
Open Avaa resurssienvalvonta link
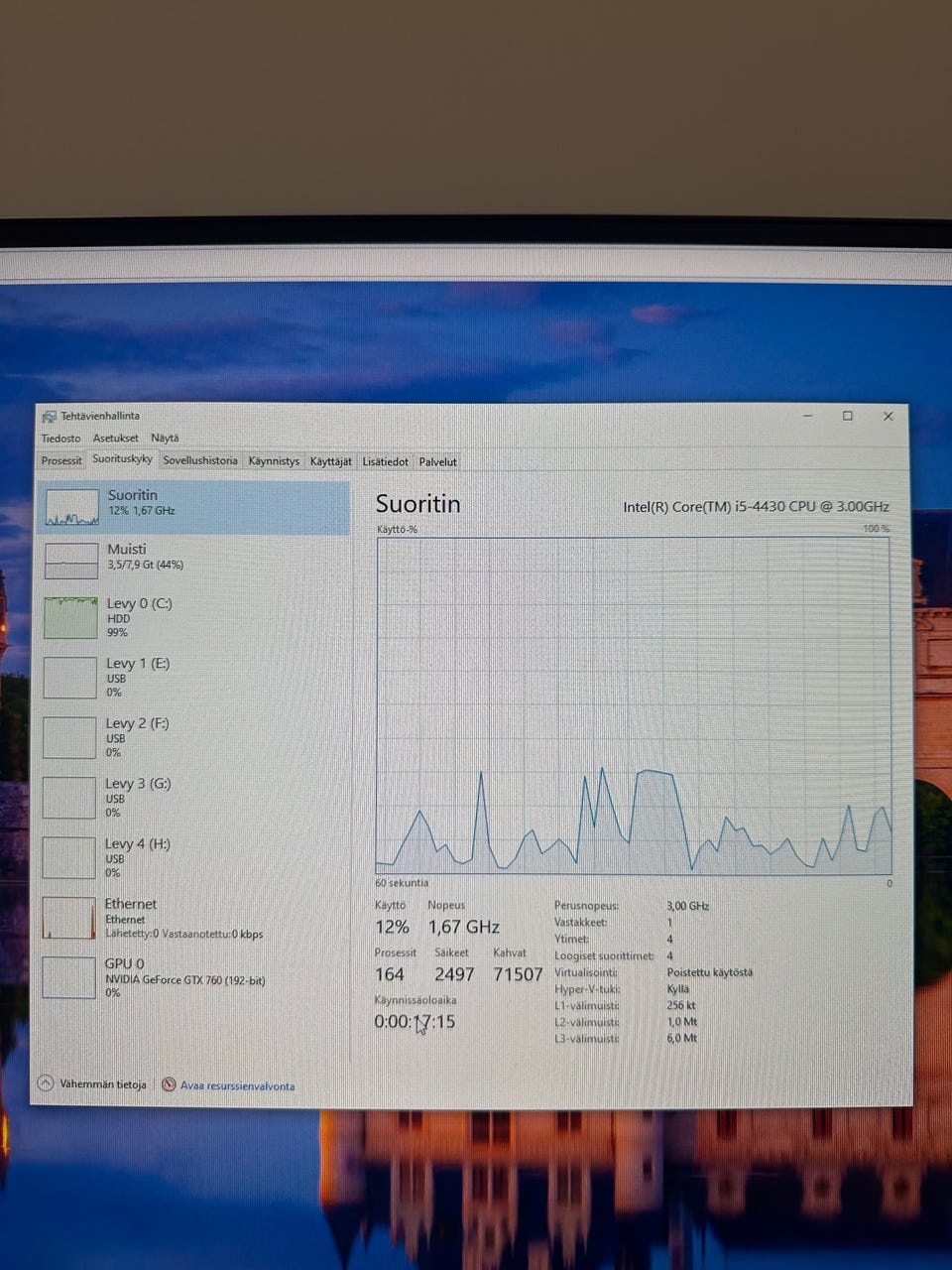click(x=237, y=1085)
